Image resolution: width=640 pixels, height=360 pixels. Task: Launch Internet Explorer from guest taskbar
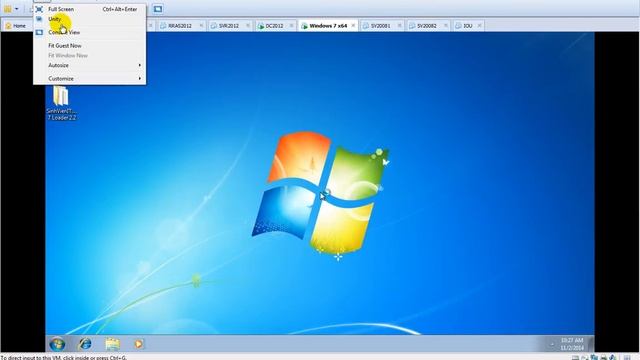coord(85,344)
